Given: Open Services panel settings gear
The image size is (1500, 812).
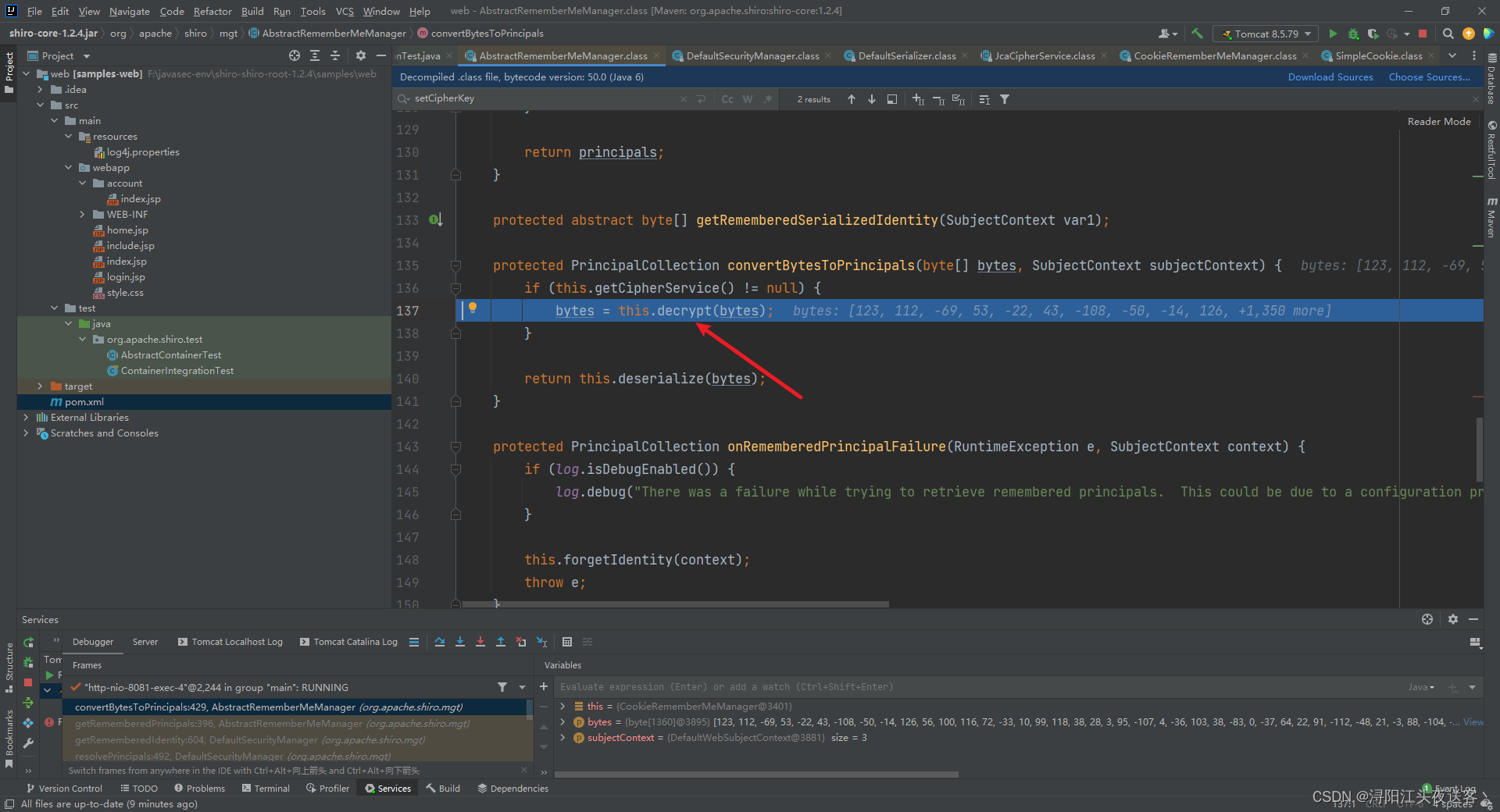Looking at the screenshot, I should [1453, 619].
